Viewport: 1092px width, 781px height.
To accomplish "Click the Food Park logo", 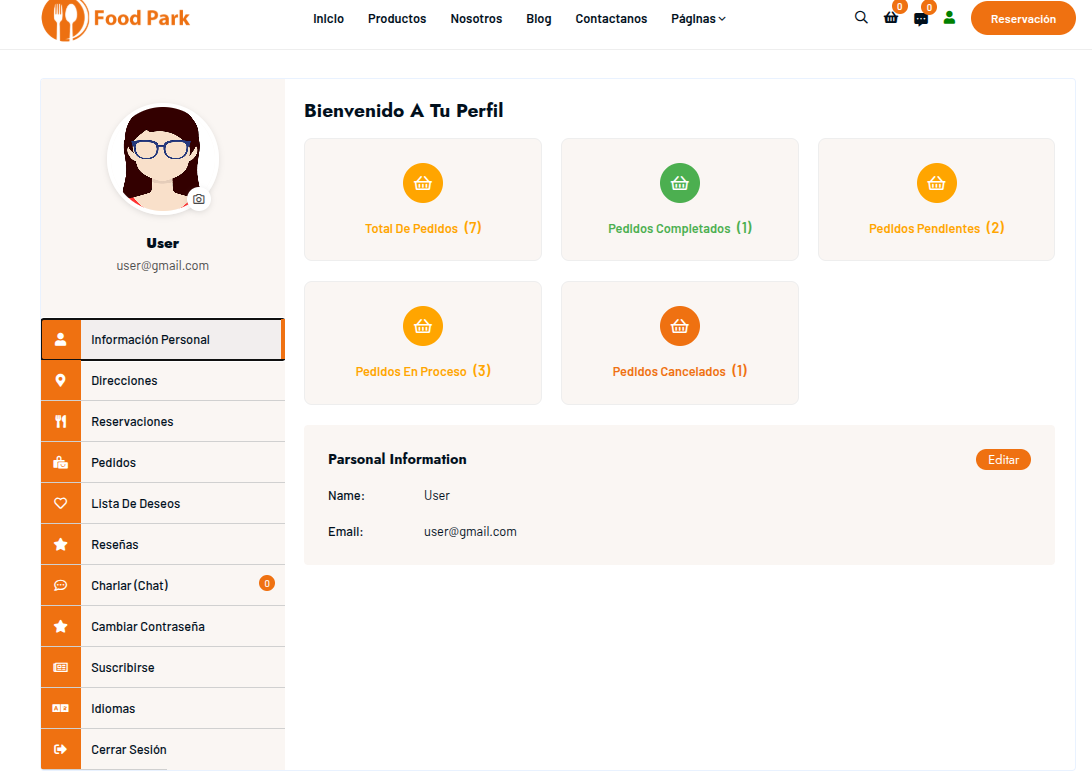I will [x=116, y=19].
